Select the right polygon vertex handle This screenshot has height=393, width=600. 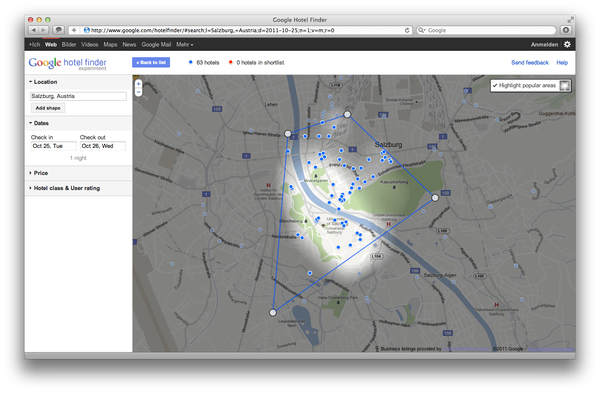435,198
